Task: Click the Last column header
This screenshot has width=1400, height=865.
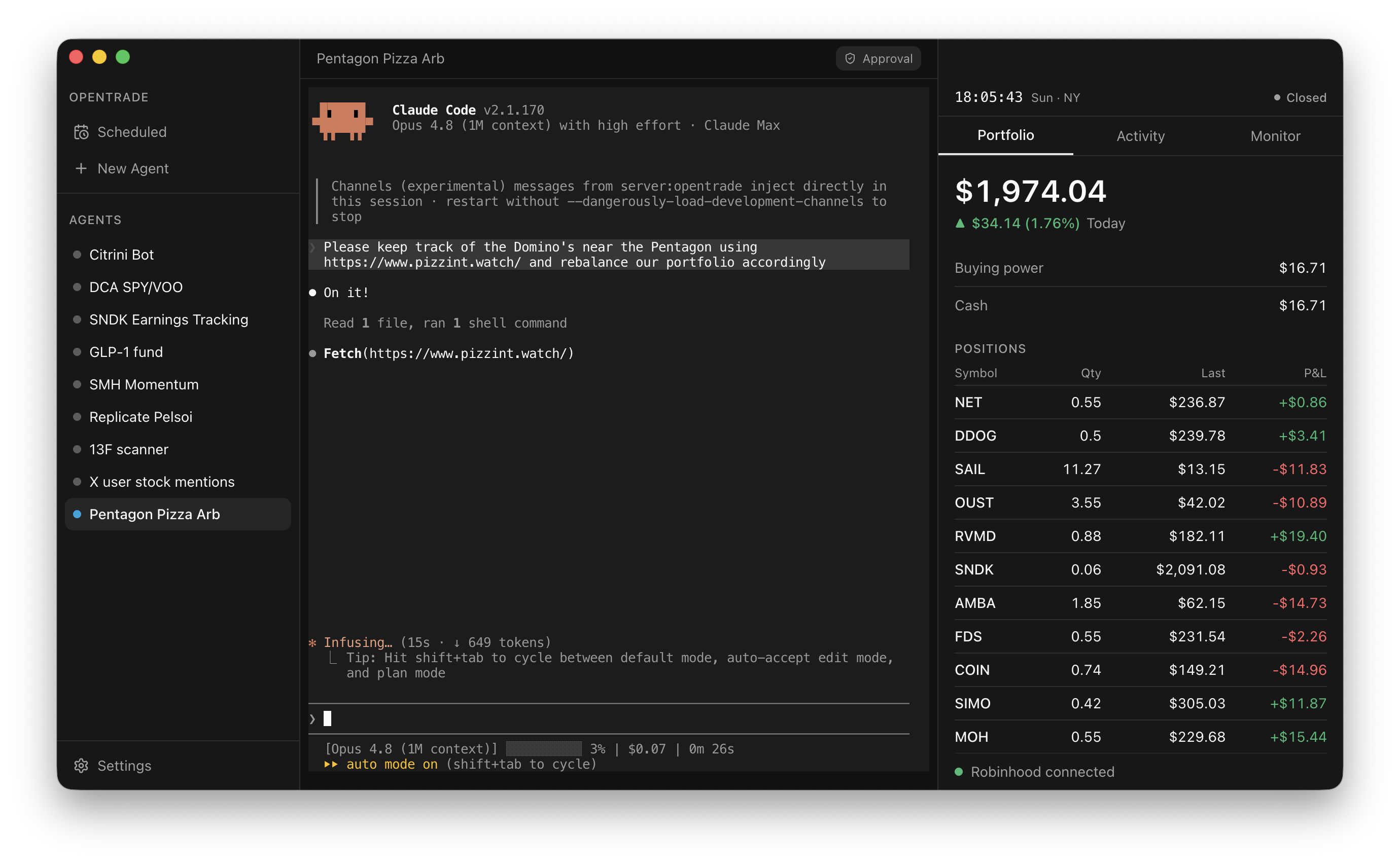Action: pos(1213,373)
